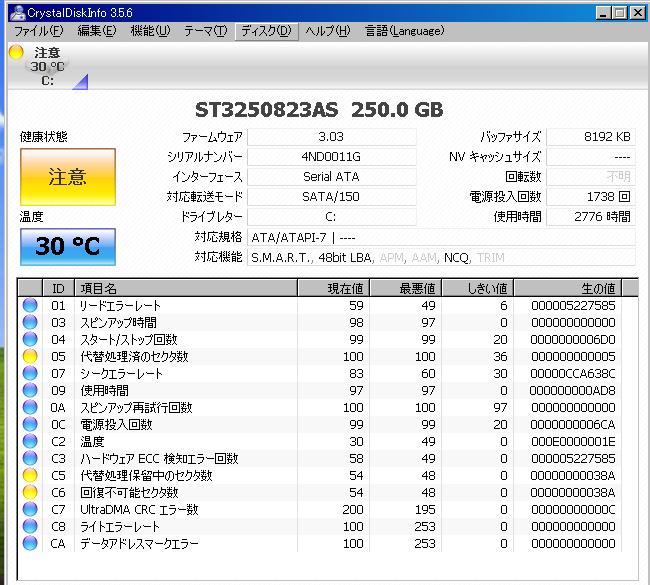Click the drive title ST3250823AS 250.0 GB
Image resolution: width=650 pixels, height=585 pixels.
click(319, 110)
